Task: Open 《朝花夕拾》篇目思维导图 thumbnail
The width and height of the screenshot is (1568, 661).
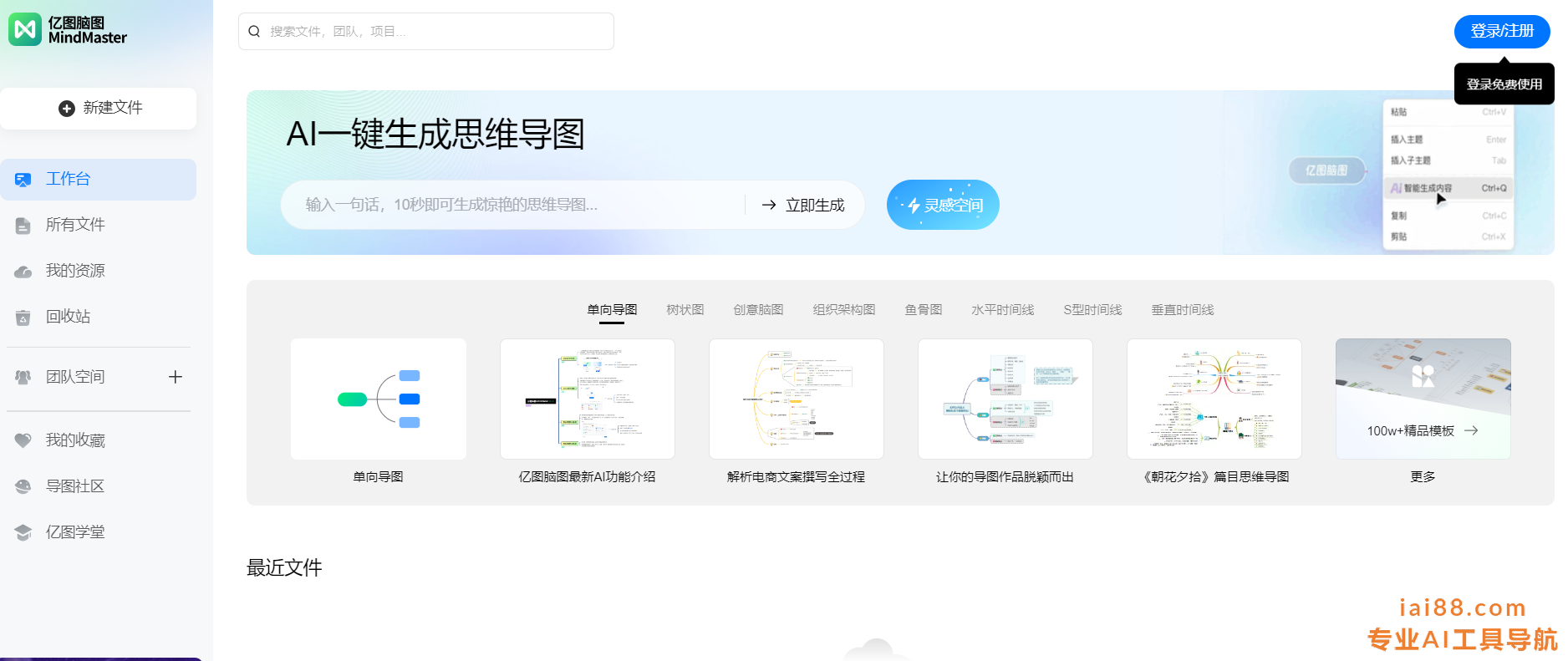Action: pyautogui.click(x=1214, y=399)
